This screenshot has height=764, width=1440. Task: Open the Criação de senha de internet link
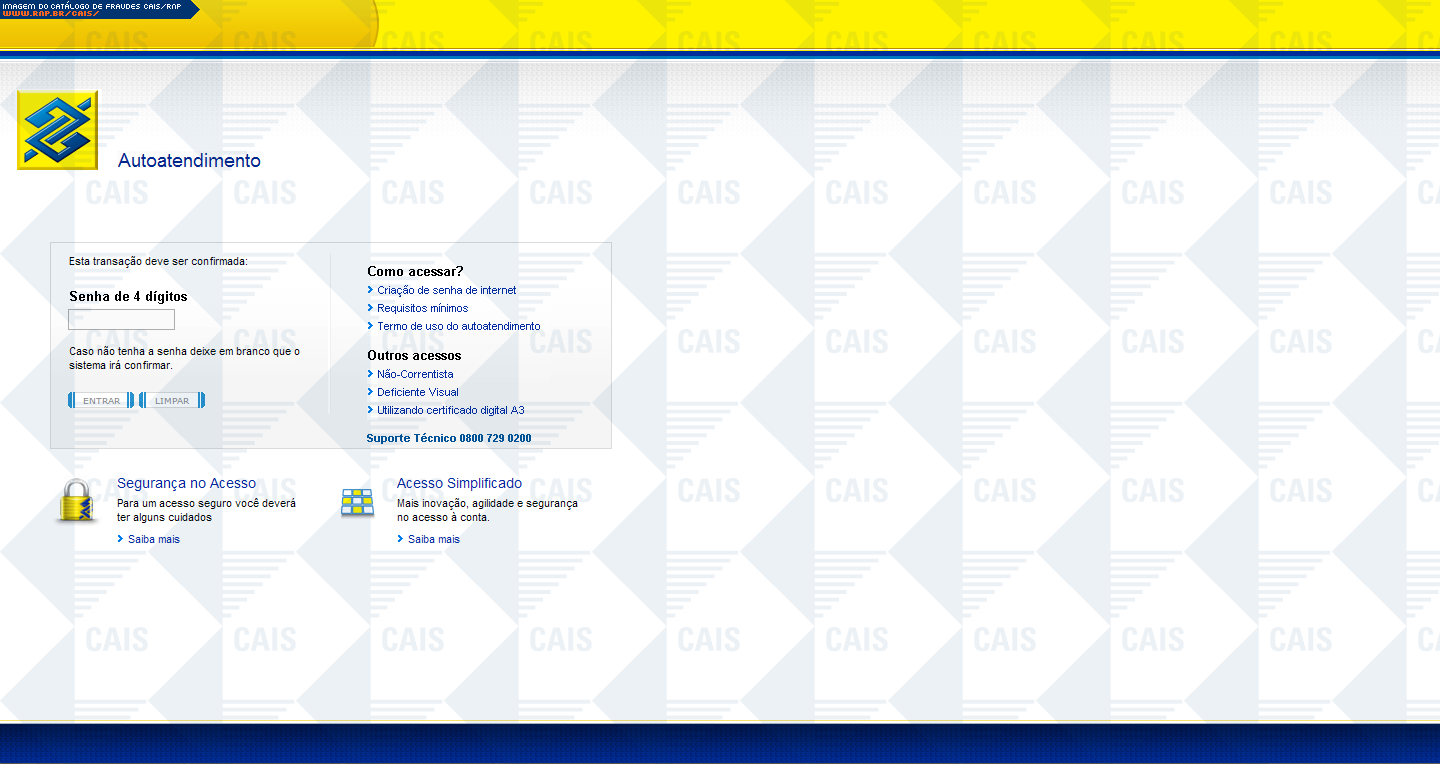click(x=446, y=290)
